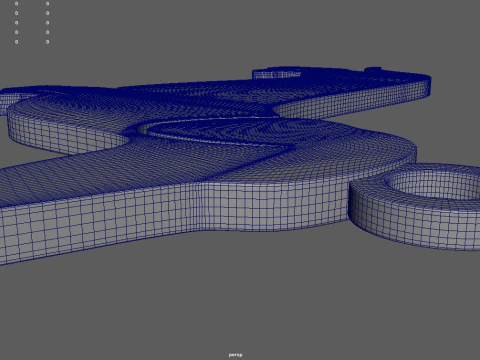
Task: Click the bottom-row left HUD zero
Action: [17, 42]
